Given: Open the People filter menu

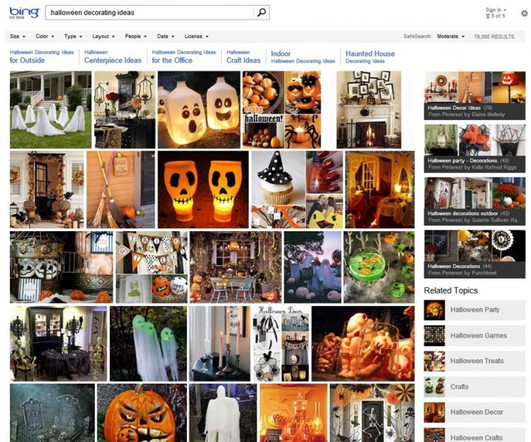Looking at the screenshot, I should 135,36.
